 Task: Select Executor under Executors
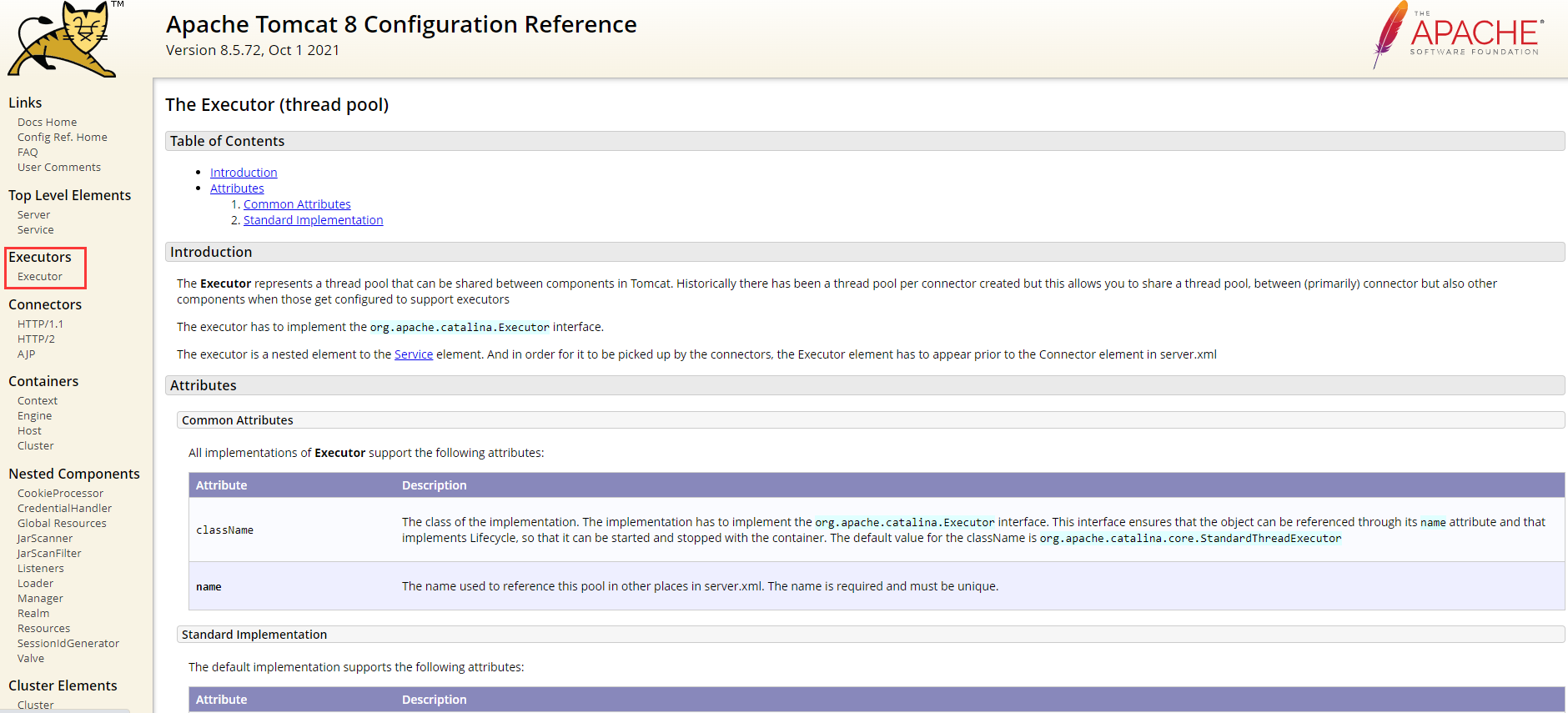pos(40,277)
